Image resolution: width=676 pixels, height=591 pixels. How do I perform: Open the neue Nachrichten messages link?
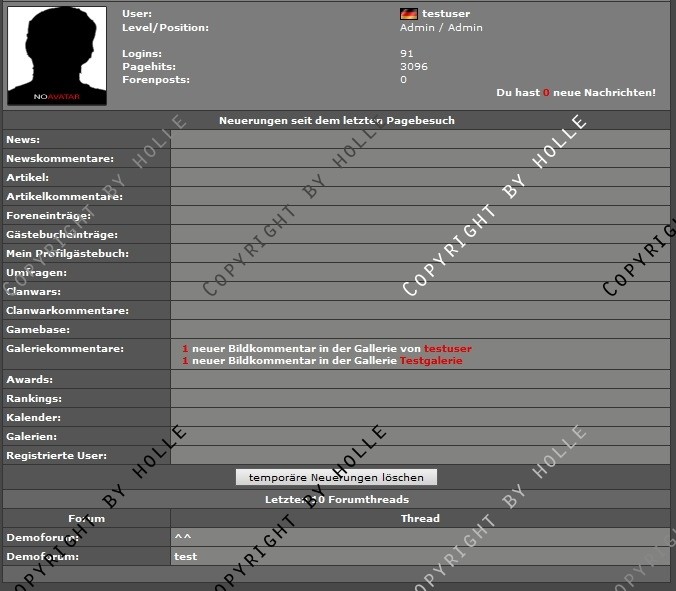576,92
